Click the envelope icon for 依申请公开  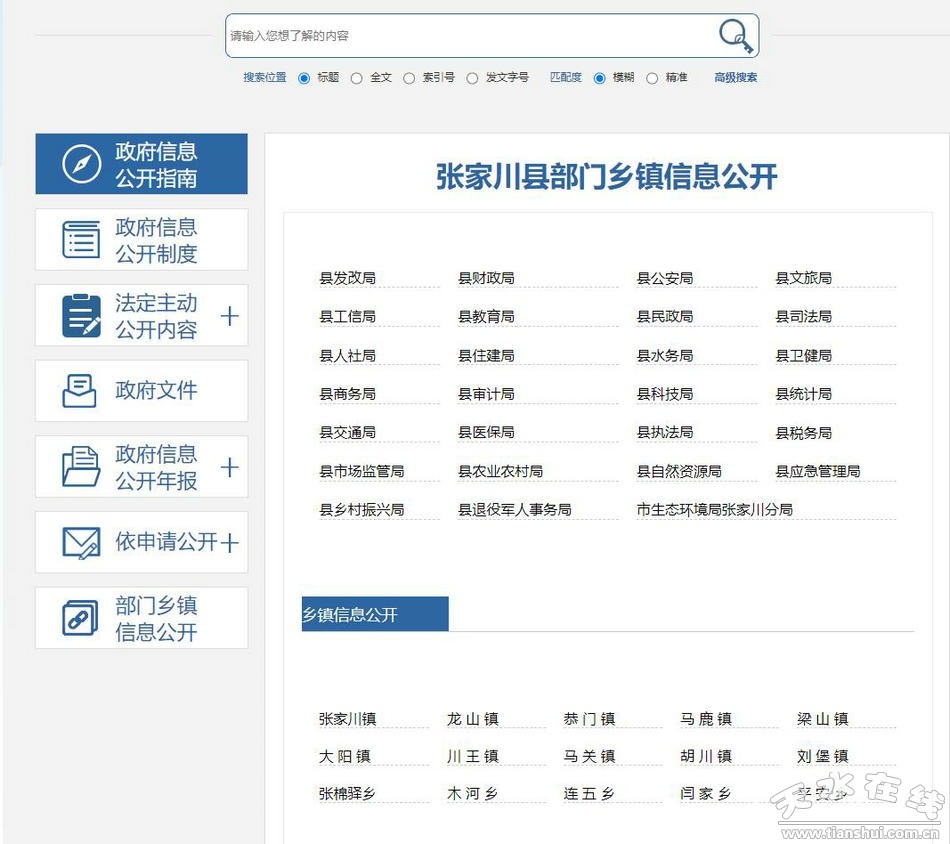tap(81, 543)
